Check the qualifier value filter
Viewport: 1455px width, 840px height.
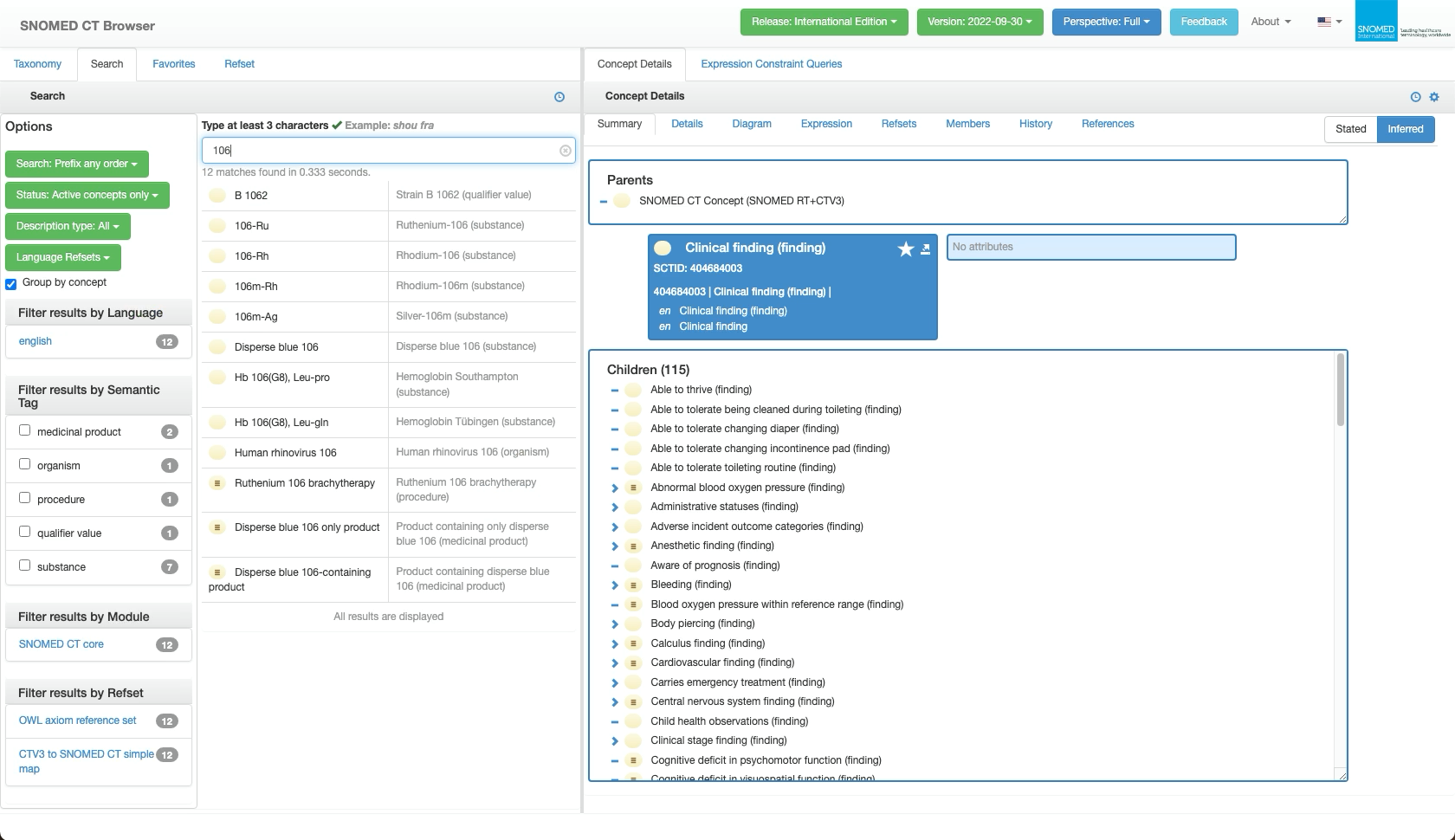25,532
